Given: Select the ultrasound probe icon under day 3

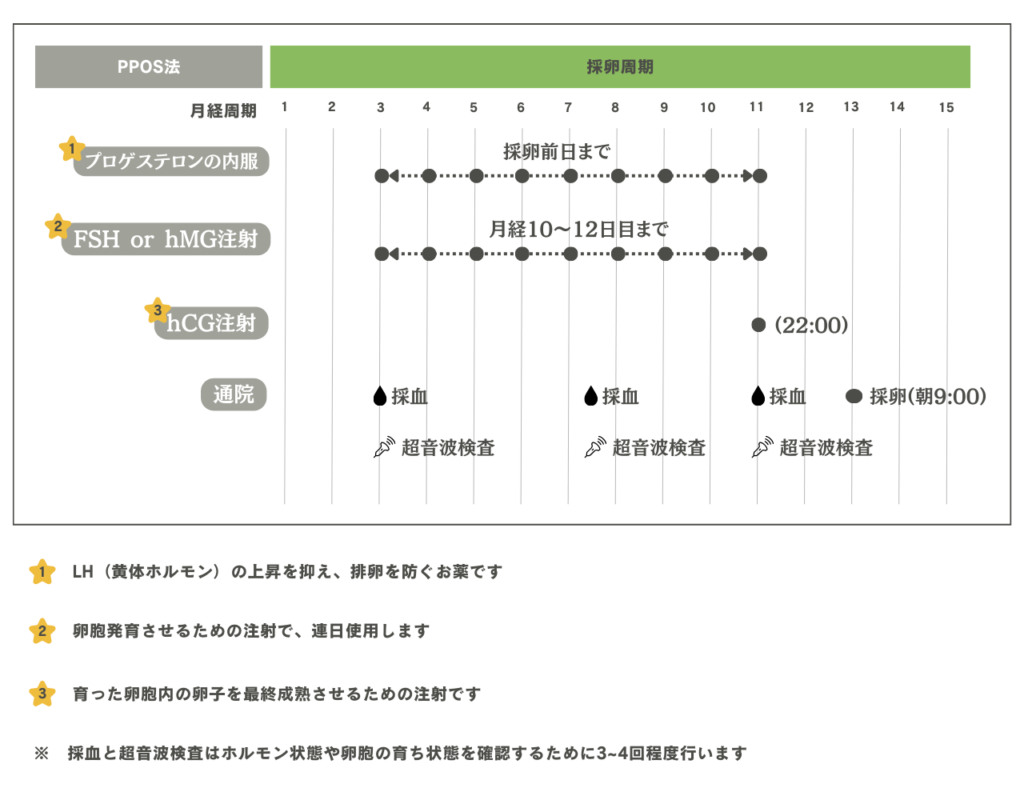Looking at the screenshot, I should pos(381,447).
